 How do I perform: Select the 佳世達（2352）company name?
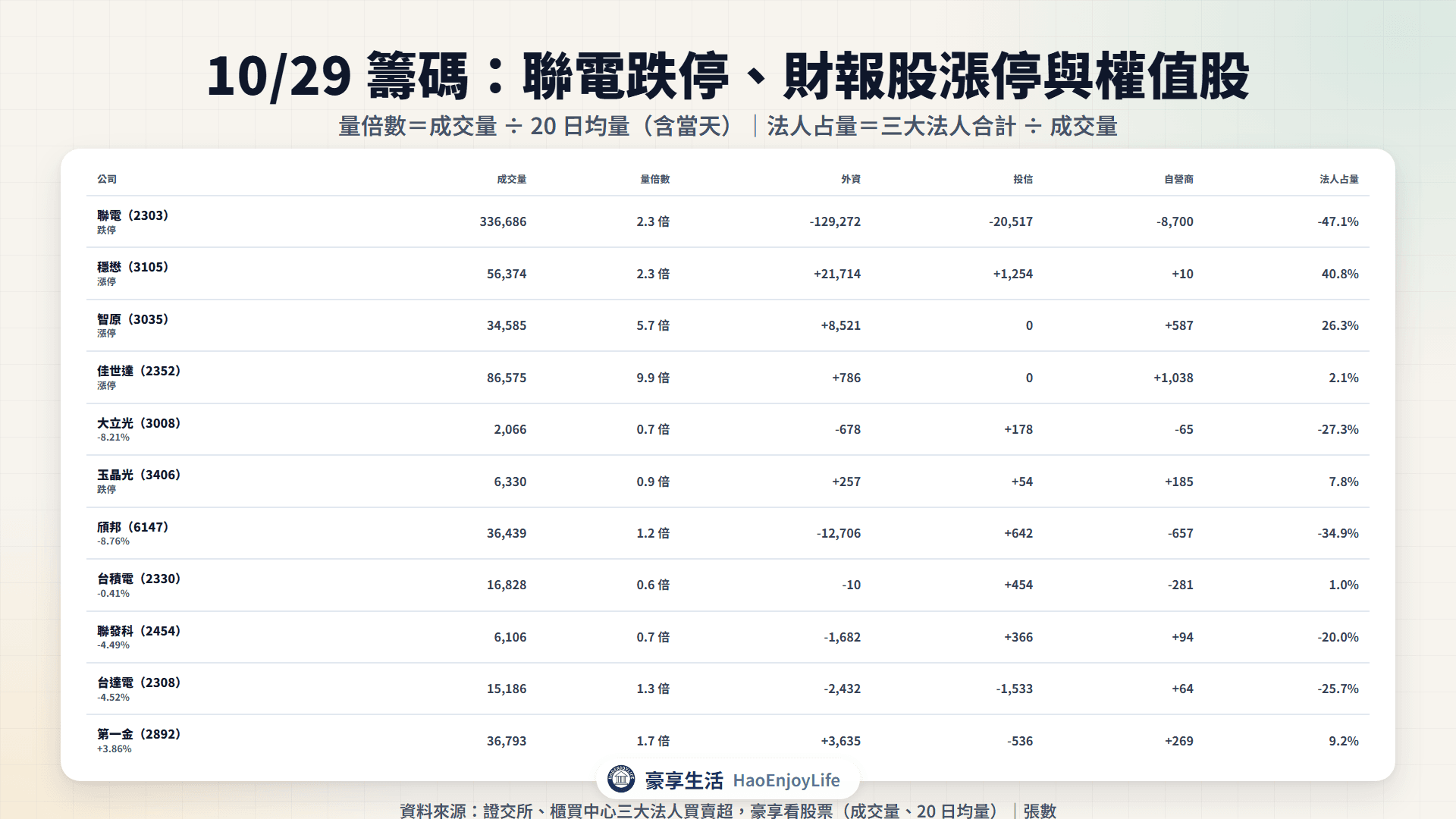[x=139, y=371]
